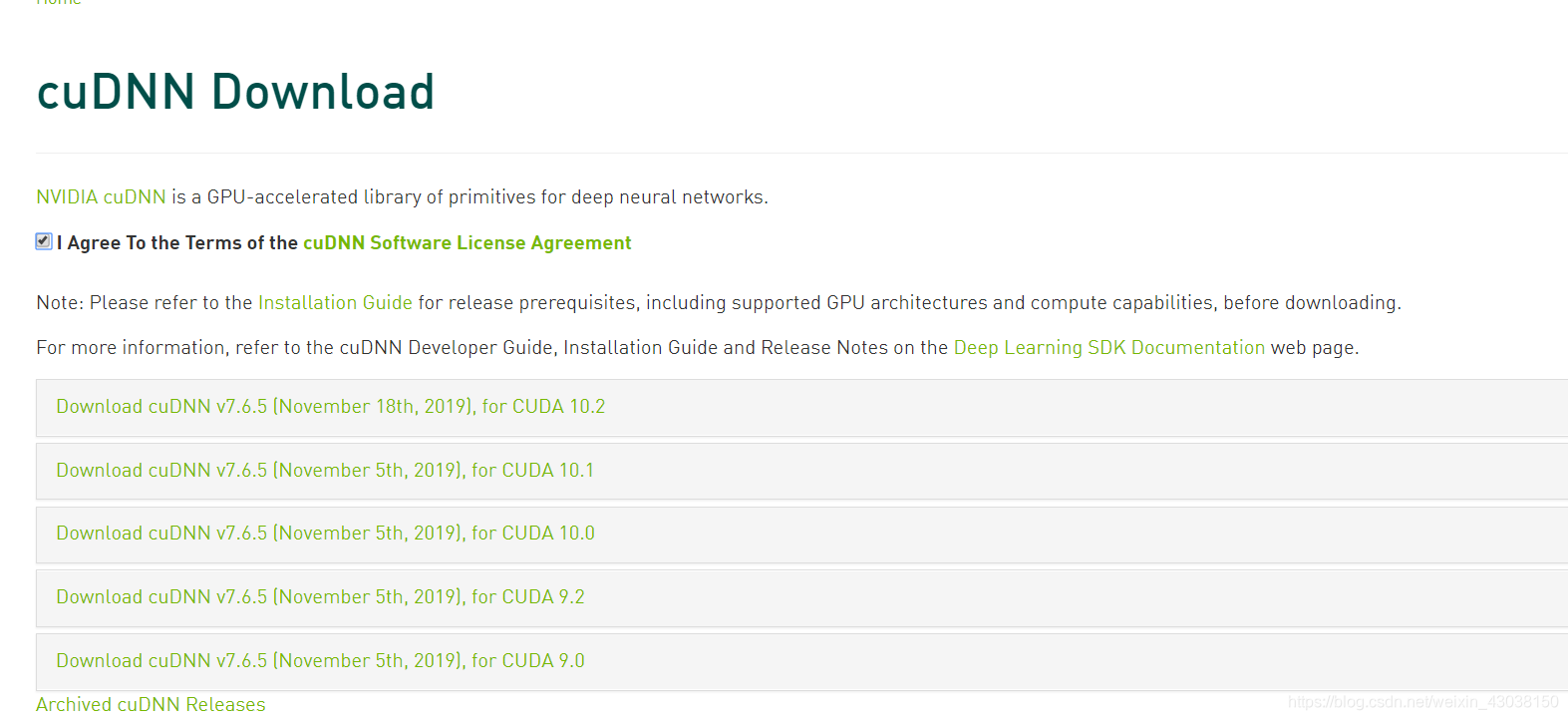The height and width of the screenshot is (720, 1568).
Task: Click the 'GPU-accelerated library of primitives' sentence
Action: click(470, 197)
